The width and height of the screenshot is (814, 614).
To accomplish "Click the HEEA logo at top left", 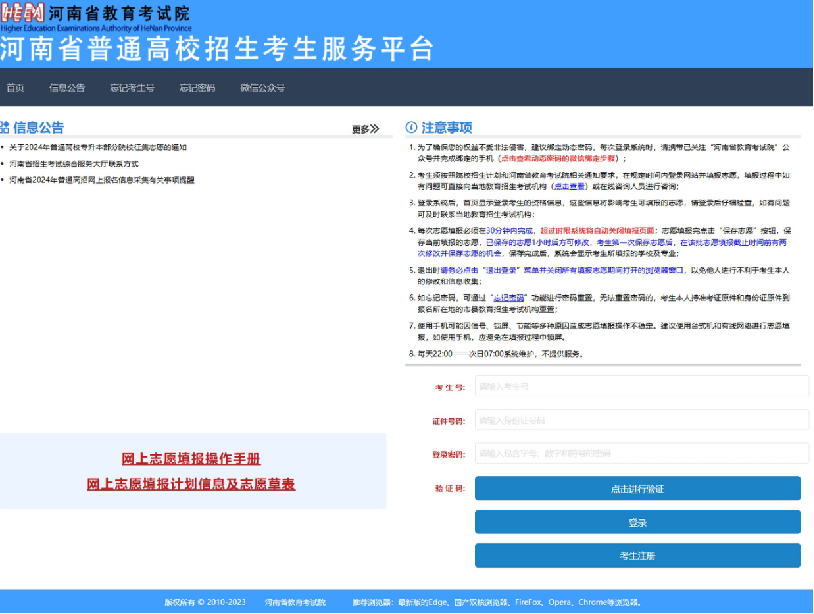I will 22,14.
